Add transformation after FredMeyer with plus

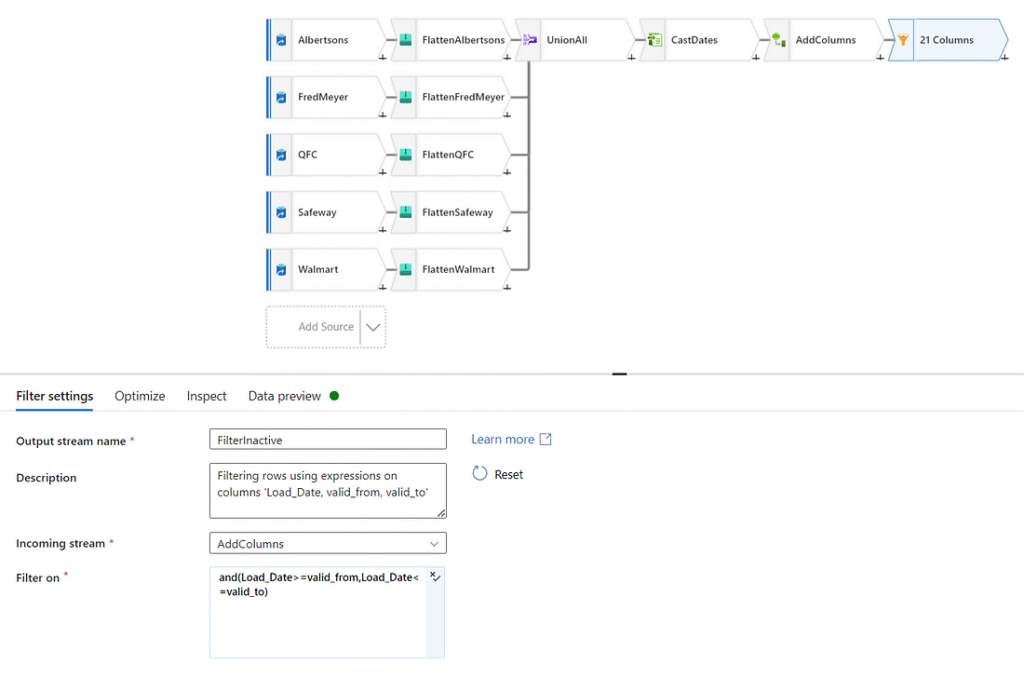383,115
